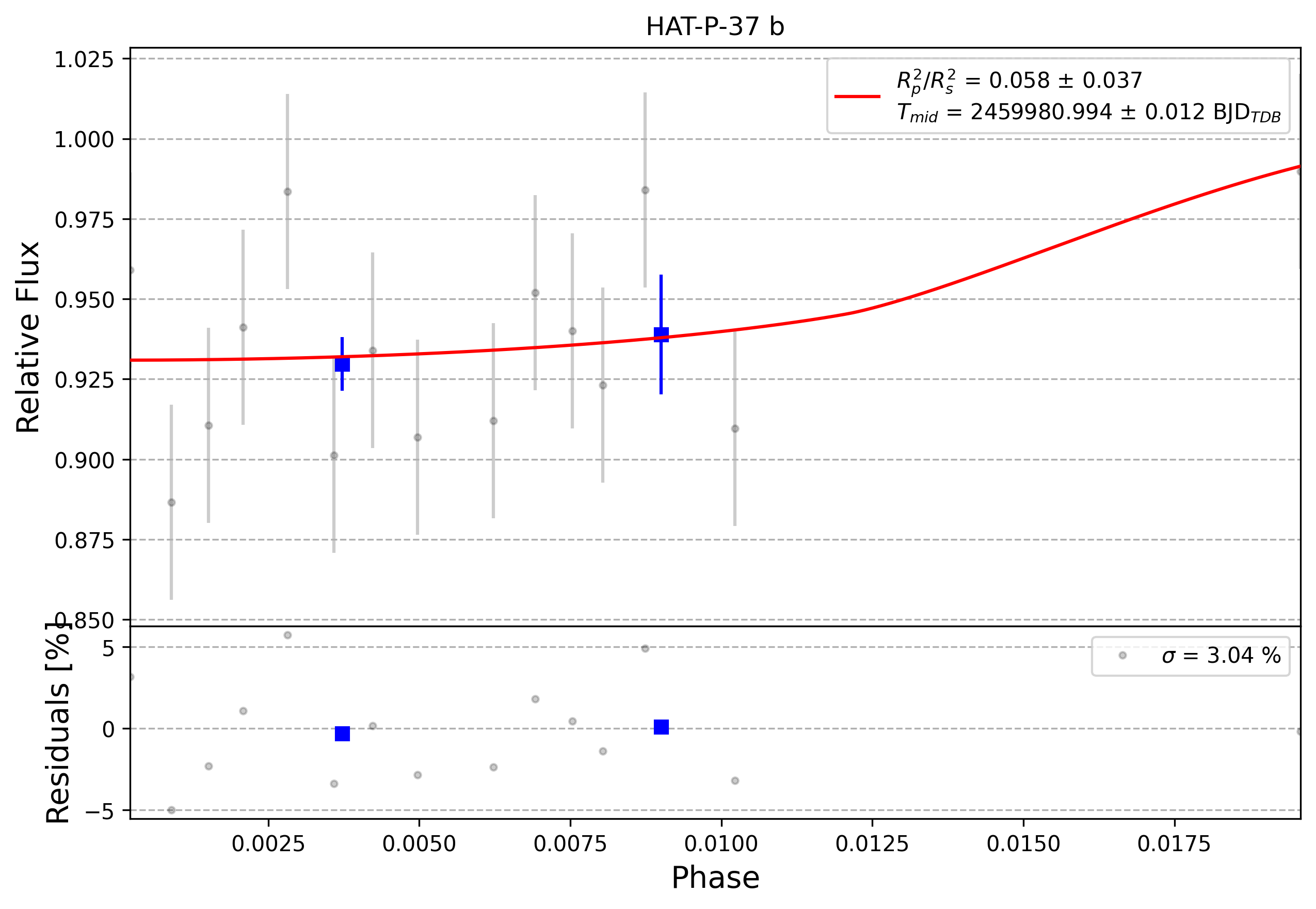Click y-axis tick label 1.025
Screen dimensions: 1316x909
pyautogui.click(x=84, y=59)
